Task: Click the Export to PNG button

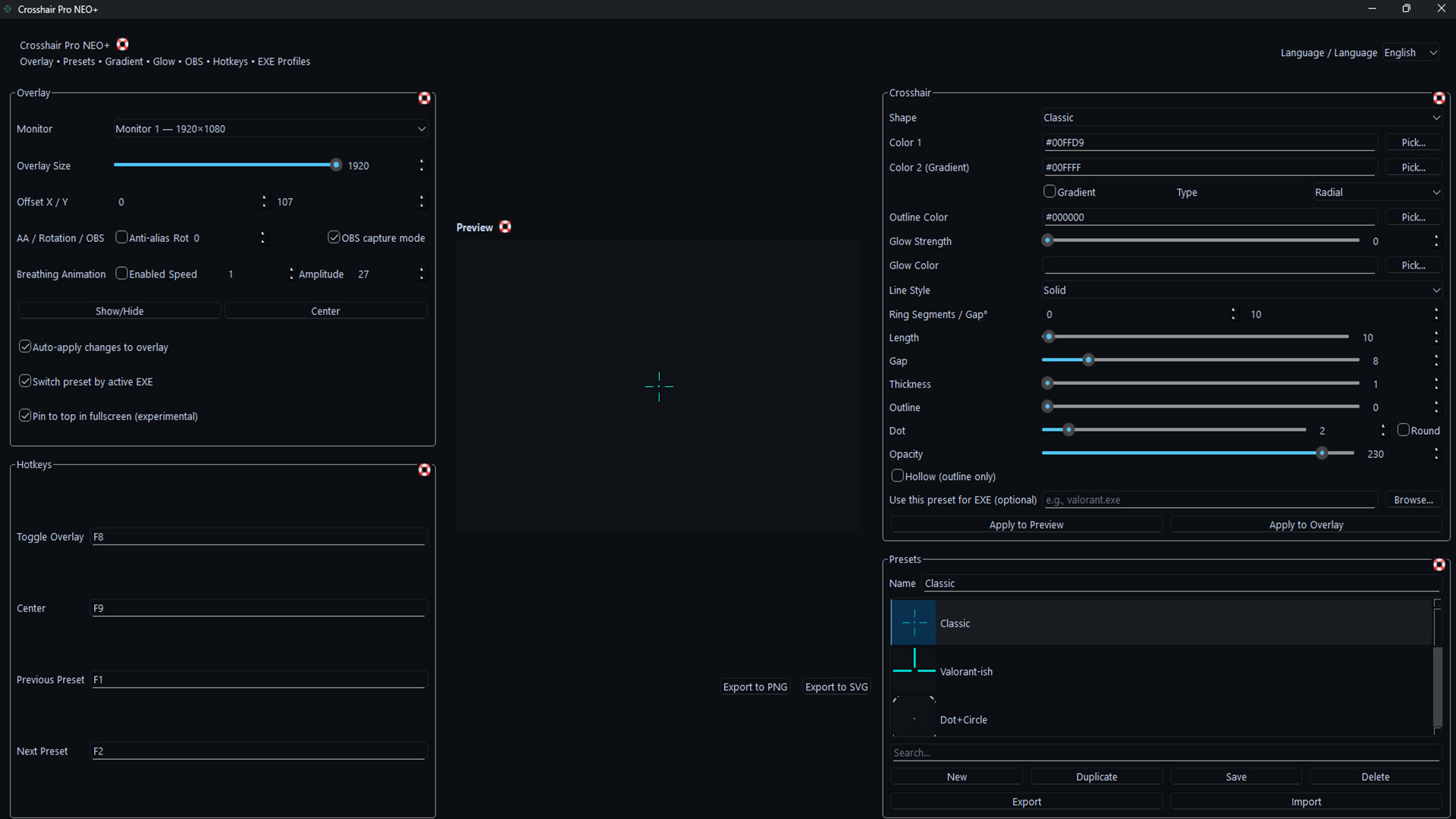Action: coord(755,686)
